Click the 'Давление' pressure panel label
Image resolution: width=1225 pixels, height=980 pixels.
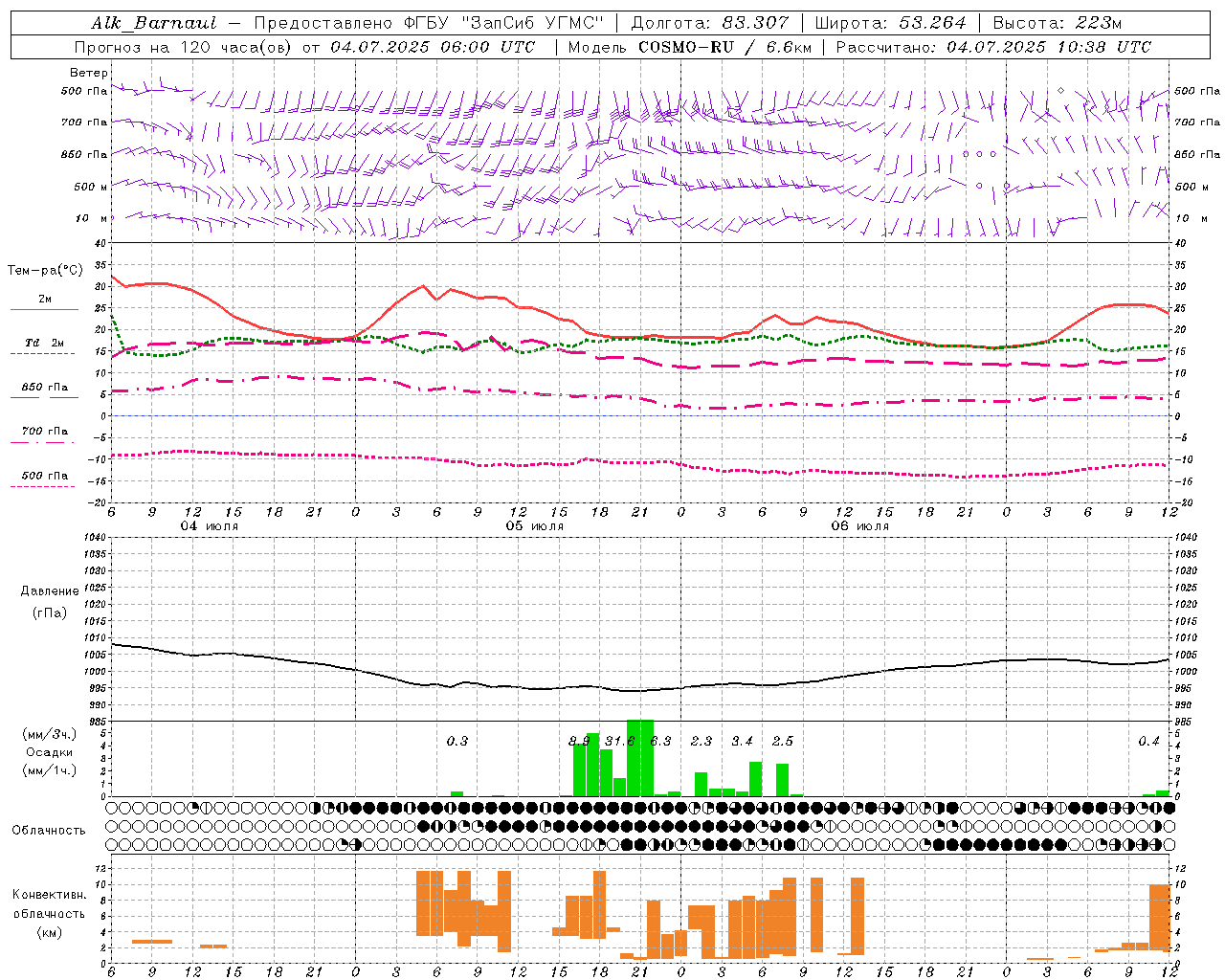(50, 591)
